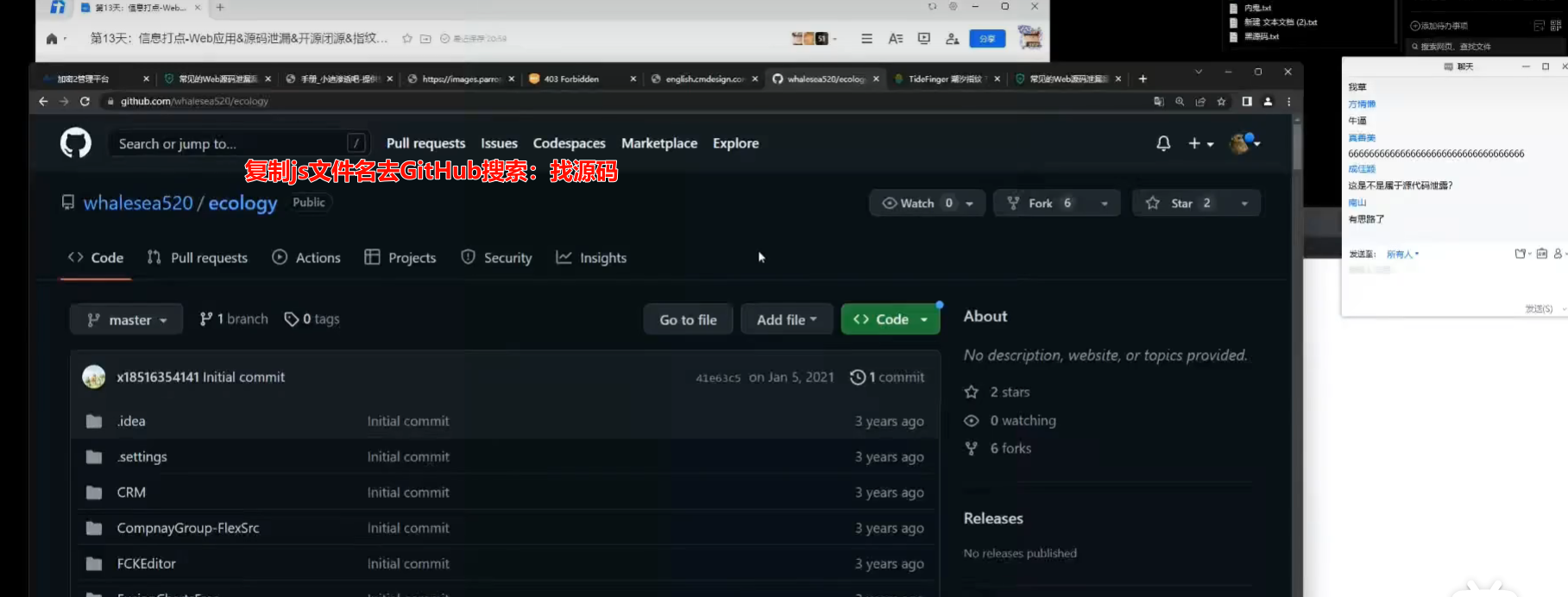Click the GitHub Octocat logo
The image size is (1568, 597).
click(76, 143)
